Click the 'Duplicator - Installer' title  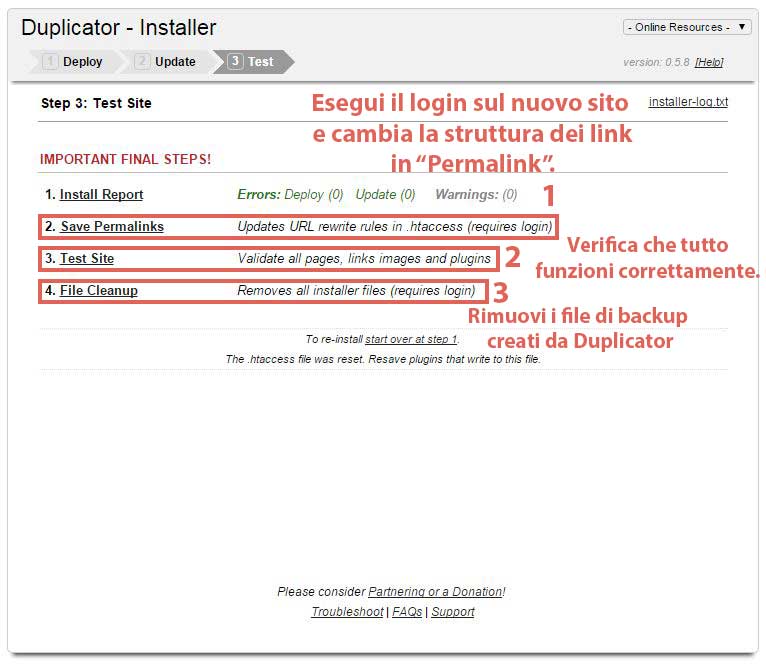(x=119, y=27)
